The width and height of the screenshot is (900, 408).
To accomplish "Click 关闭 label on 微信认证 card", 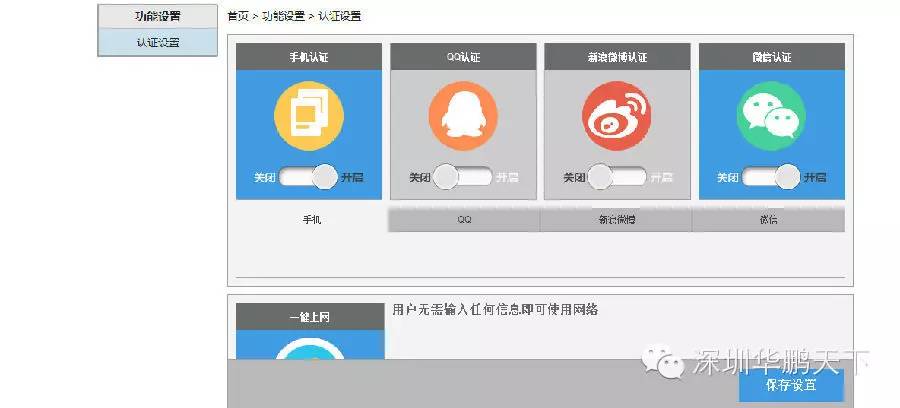I will 728,178.
